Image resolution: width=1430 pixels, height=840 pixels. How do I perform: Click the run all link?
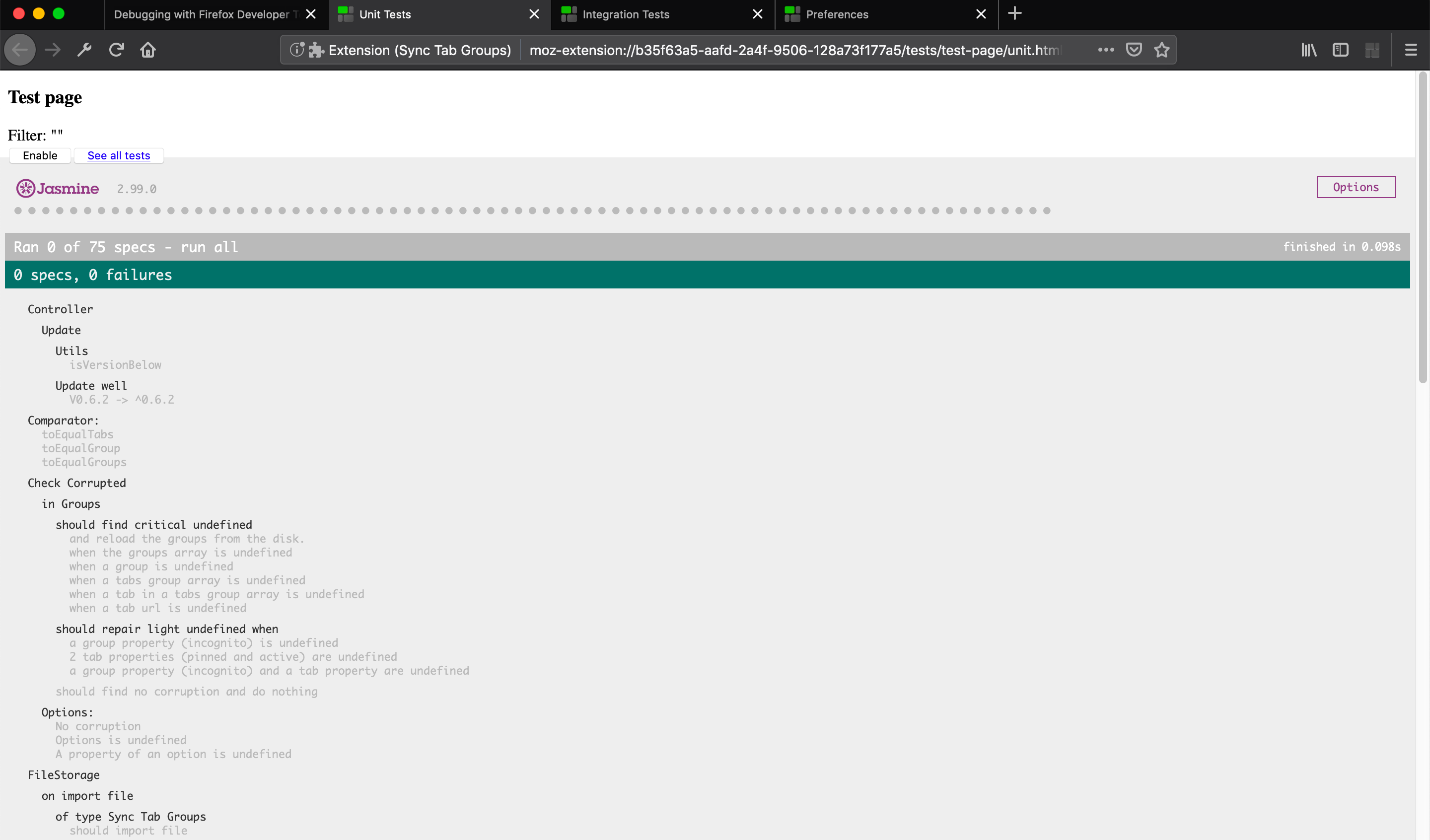(210, 247)
